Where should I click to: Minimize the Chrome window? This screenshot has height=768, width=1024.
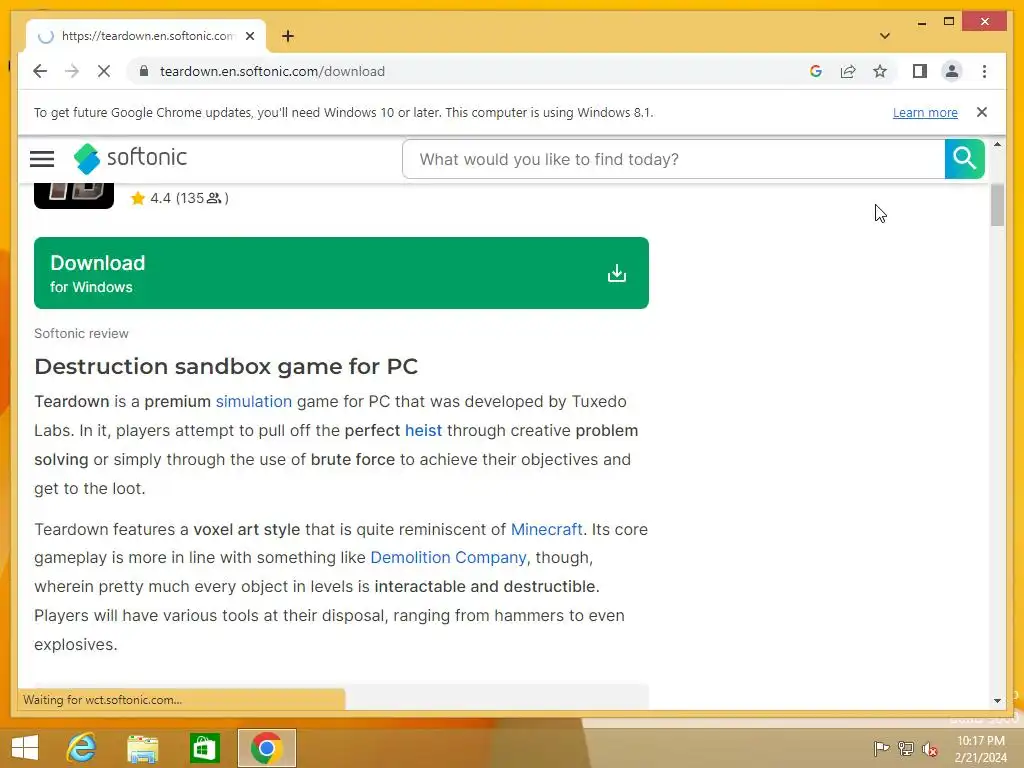tap(921, 22)
